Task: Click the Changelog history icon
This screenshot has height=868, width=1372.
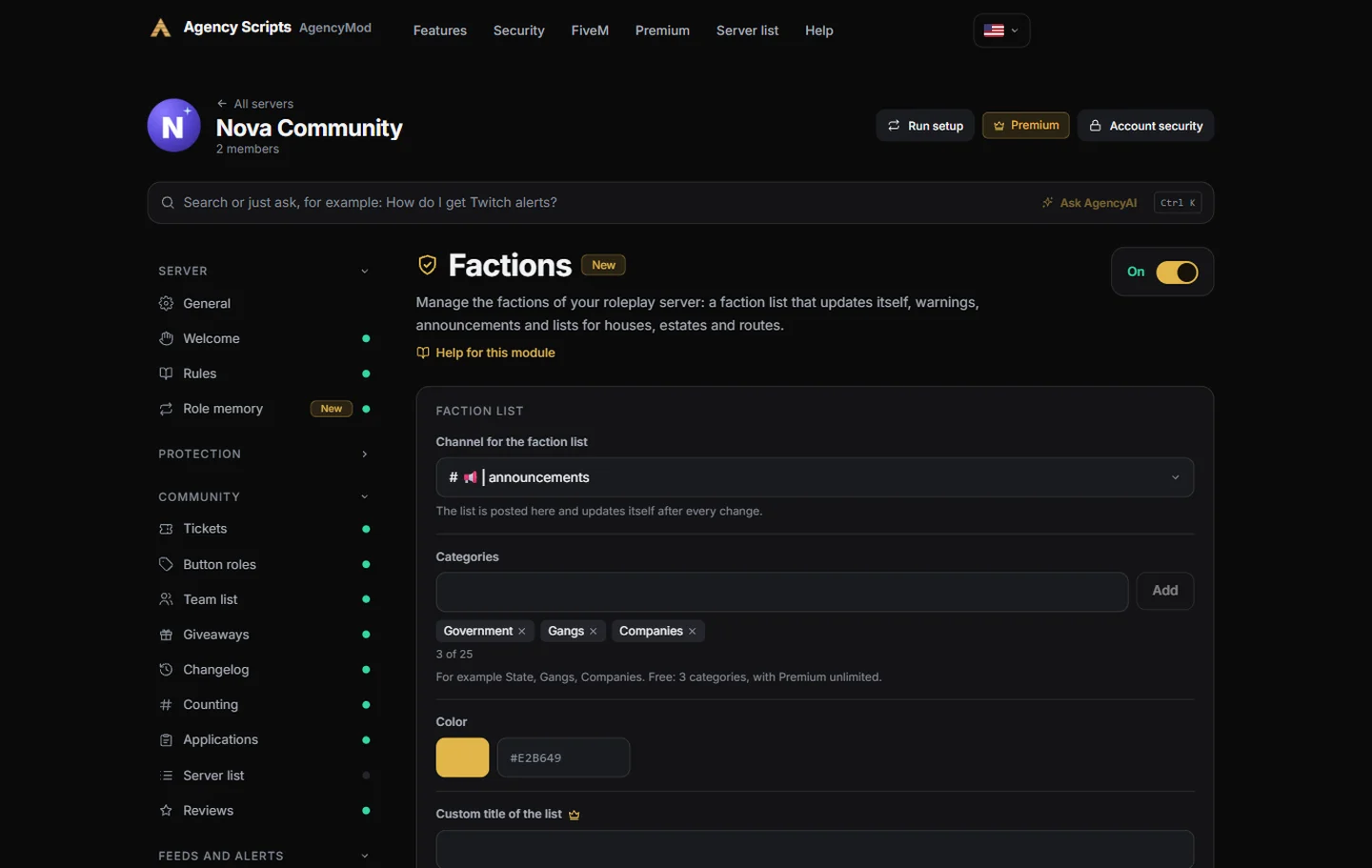Action: coord(166,670)
